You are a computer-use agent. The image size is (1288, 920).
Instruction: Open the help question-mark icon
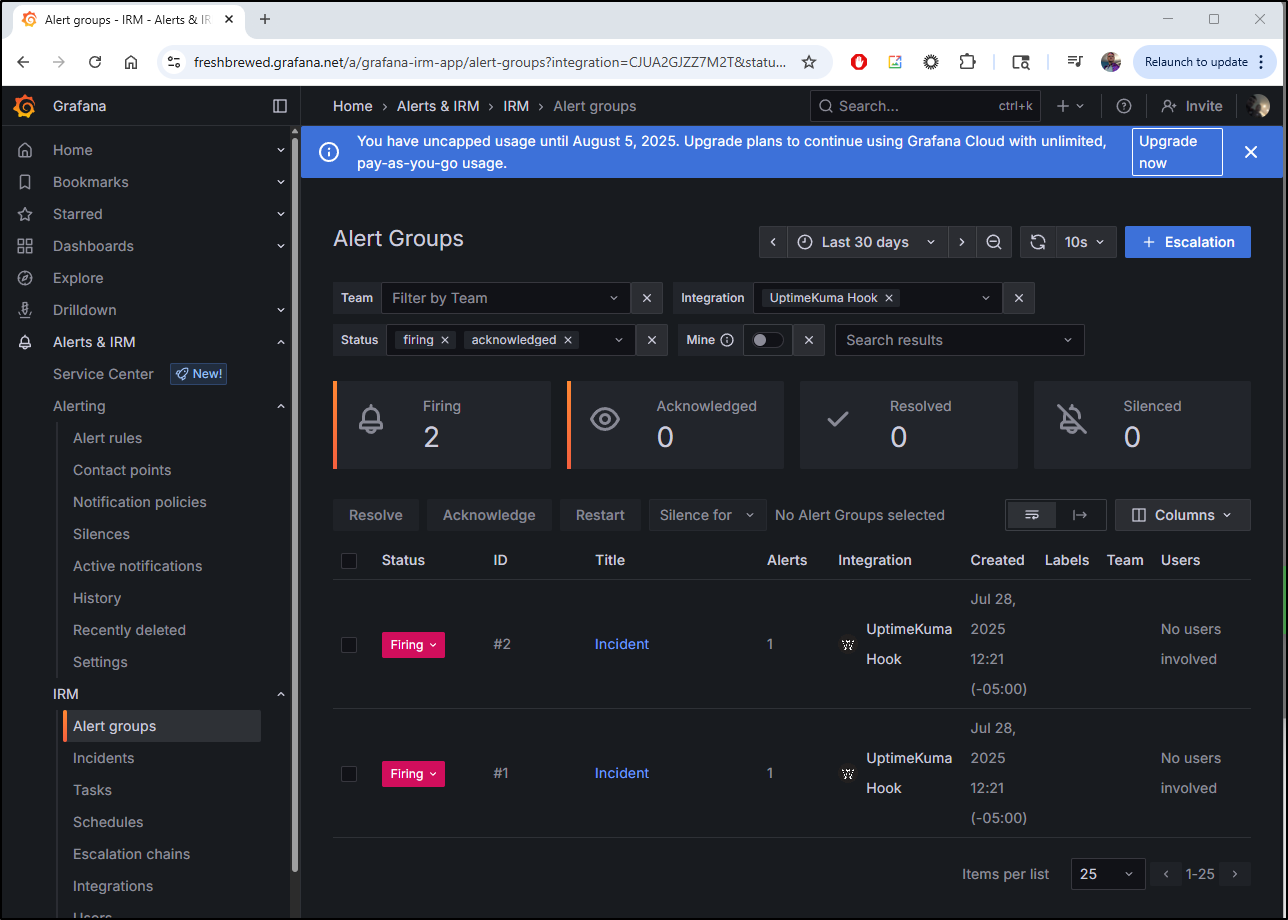(x=1124, y=106)
